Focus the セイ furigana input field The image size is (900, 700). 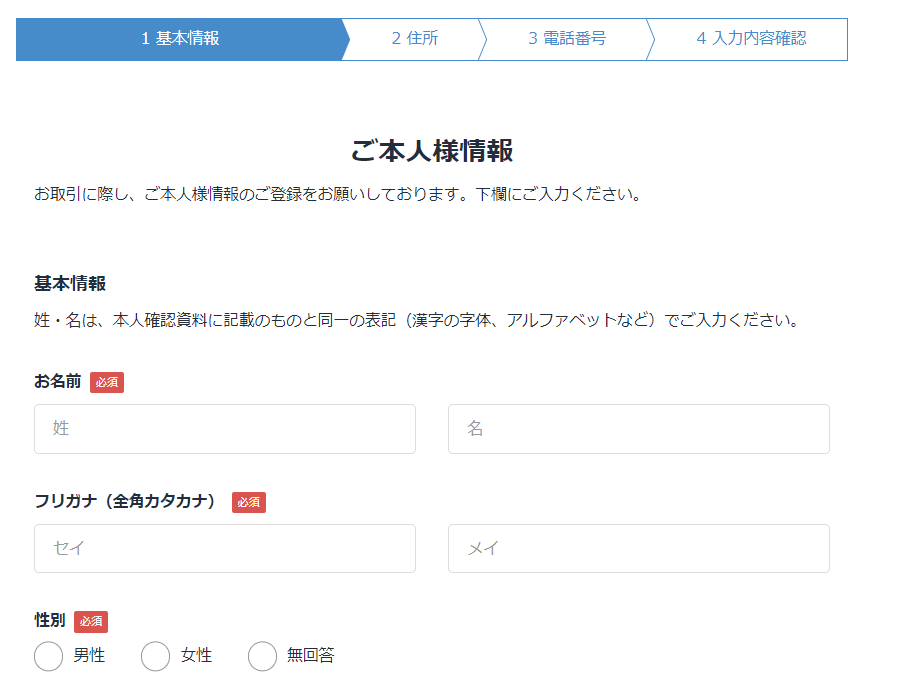pyautogui.click(x=225, y=548)
